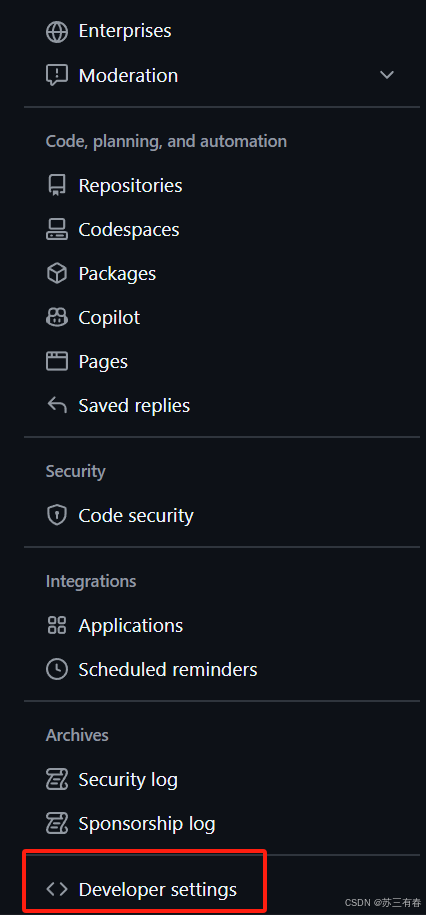
Task: Click the Applications grid icon
Action: 57,625
